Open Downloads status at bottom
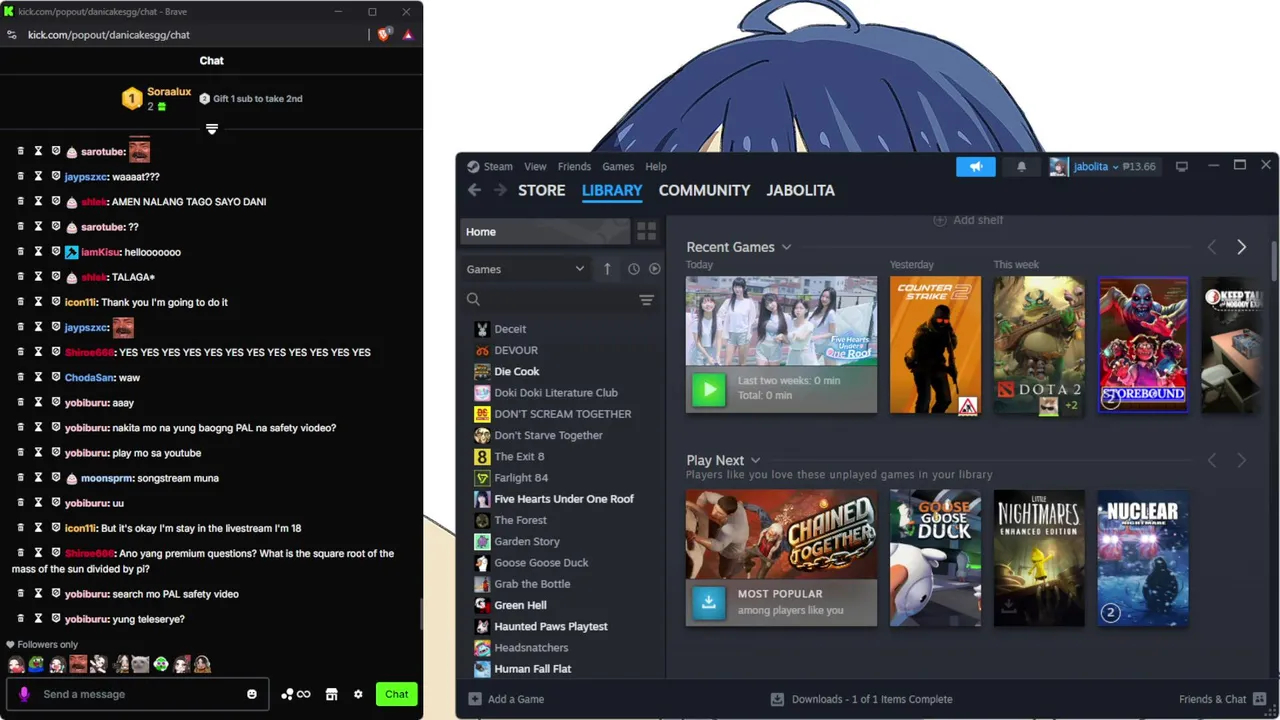 click(x=862, y=699)
